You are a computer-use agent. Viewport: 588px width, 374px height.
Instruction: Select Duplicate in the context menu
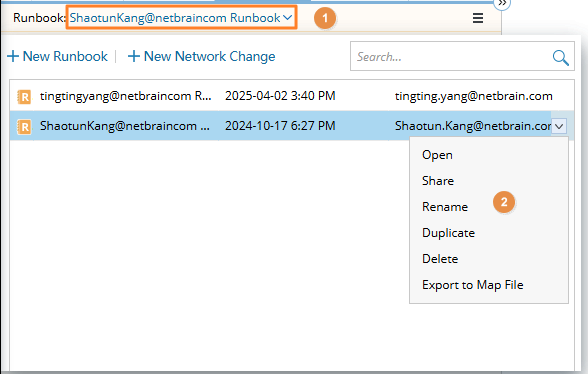click(x=448, y=233)
